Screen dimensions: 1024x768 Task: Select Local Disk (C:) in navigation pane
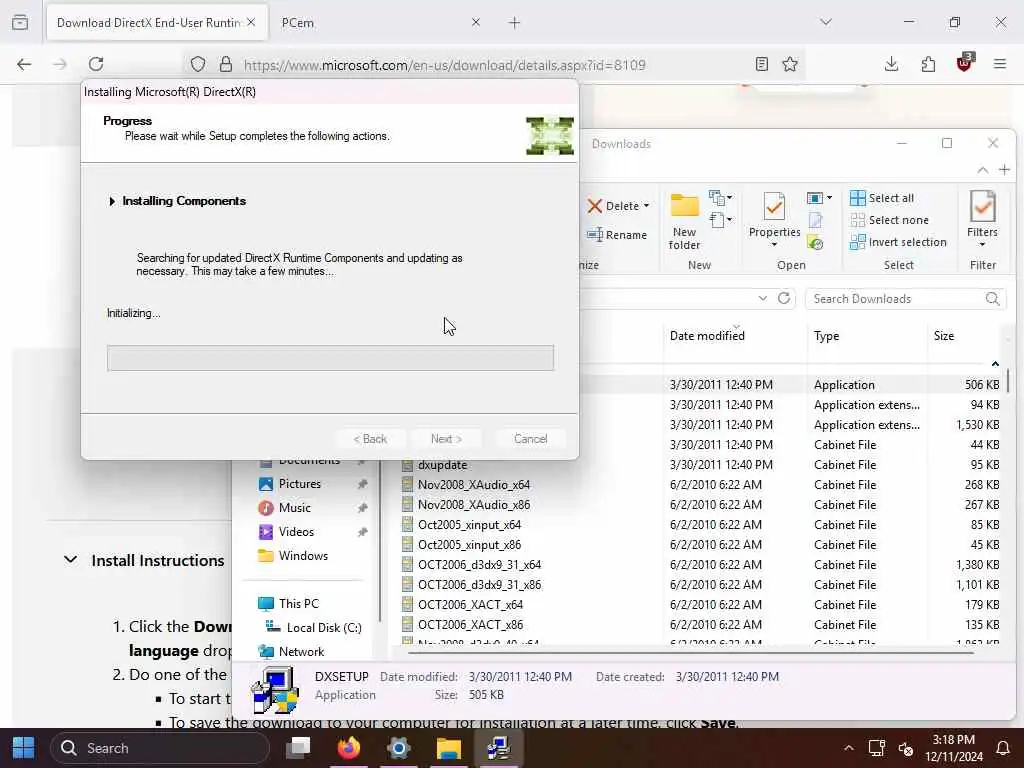click(x=324, y=628)
